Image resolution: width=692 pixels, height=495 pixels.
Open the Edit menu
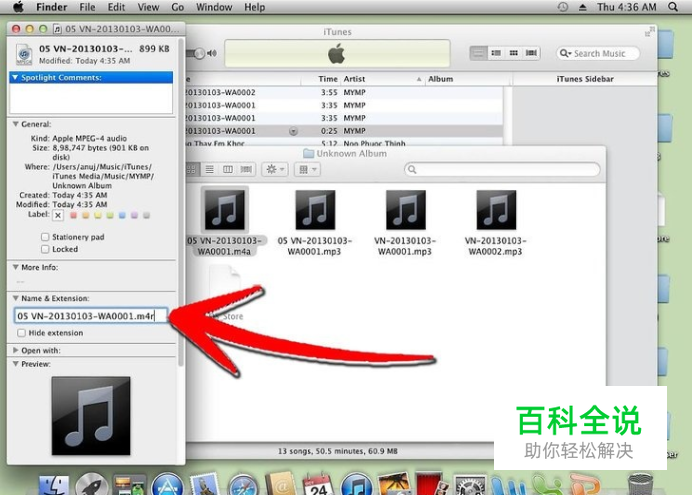[x=117, y=7]
